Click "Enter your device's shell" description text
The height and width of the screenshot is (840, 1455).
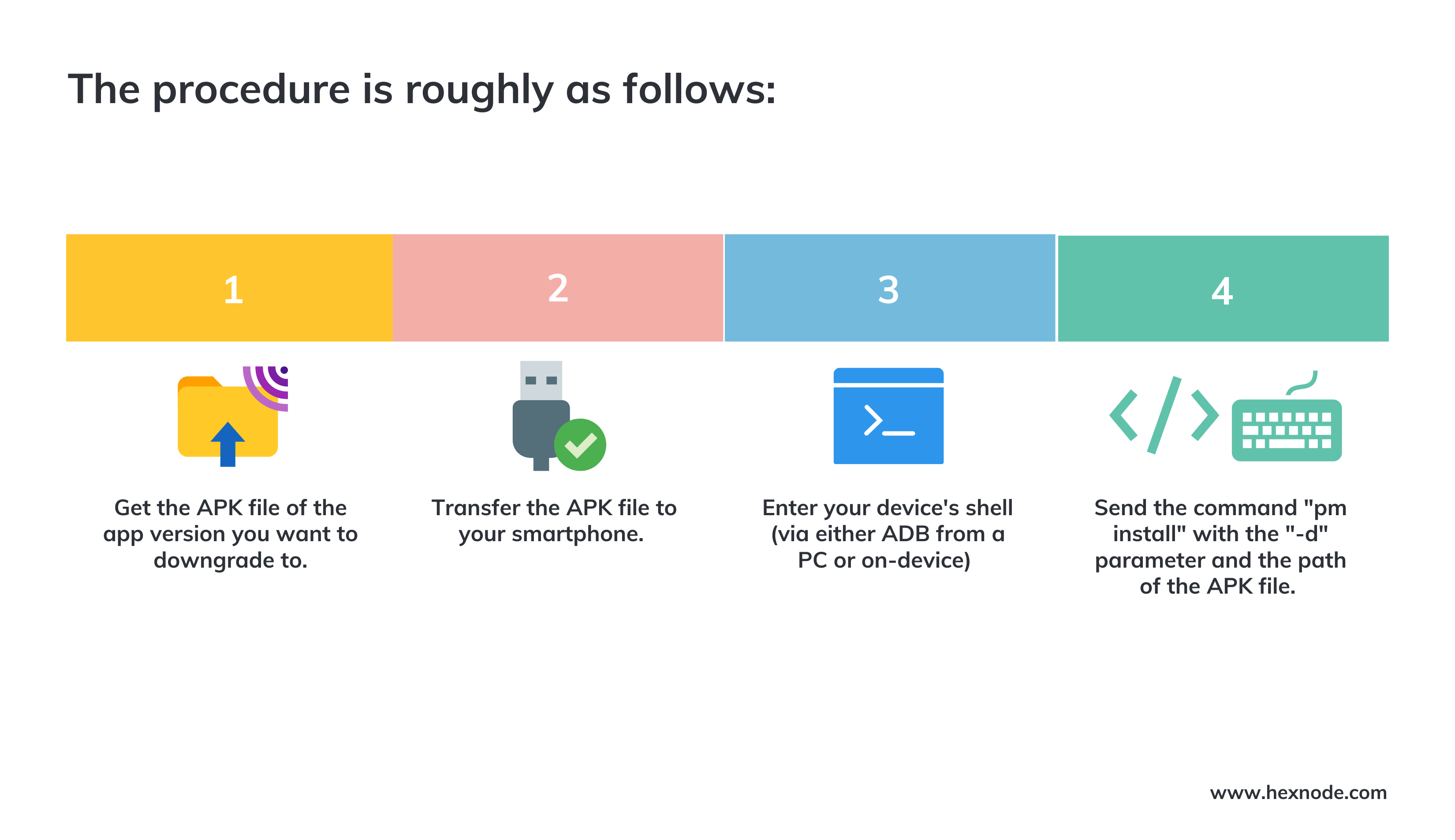[x=887, y=534]
